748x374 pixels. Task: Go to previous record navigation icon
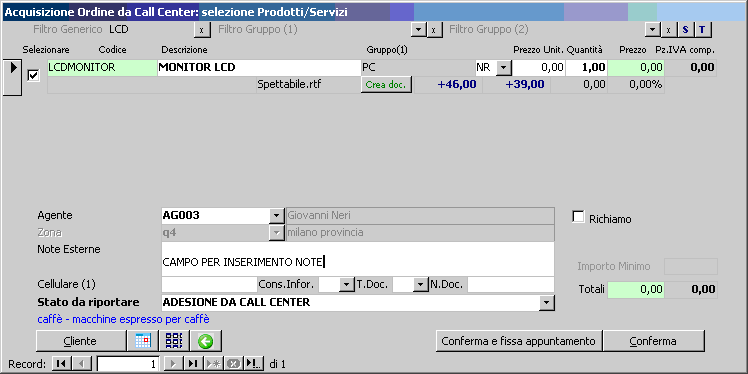[x=81, y=364]
